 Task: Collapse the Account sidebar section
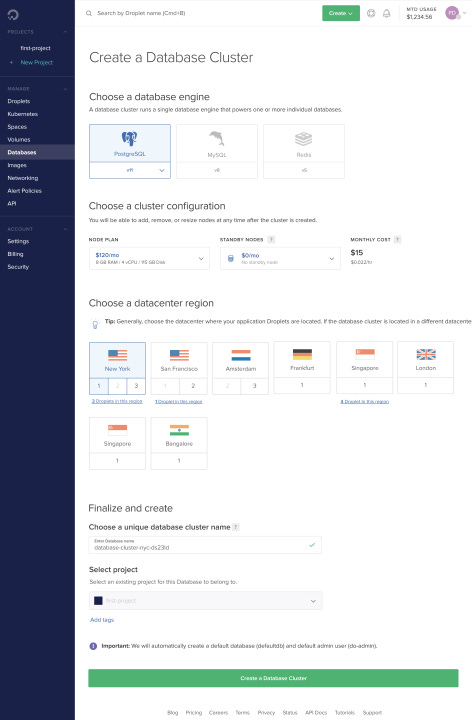(65, 229)
